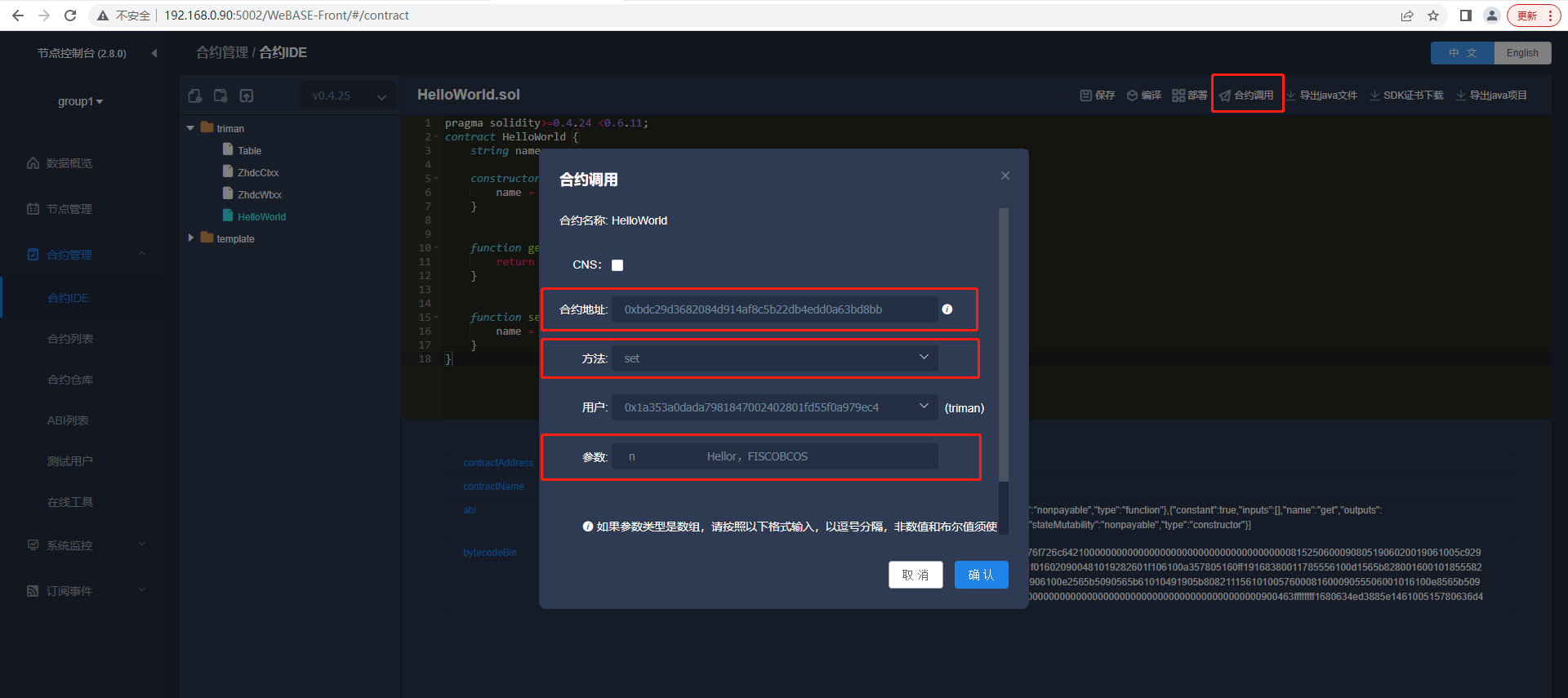Toggle the CNS checkbox

point(617,265)
